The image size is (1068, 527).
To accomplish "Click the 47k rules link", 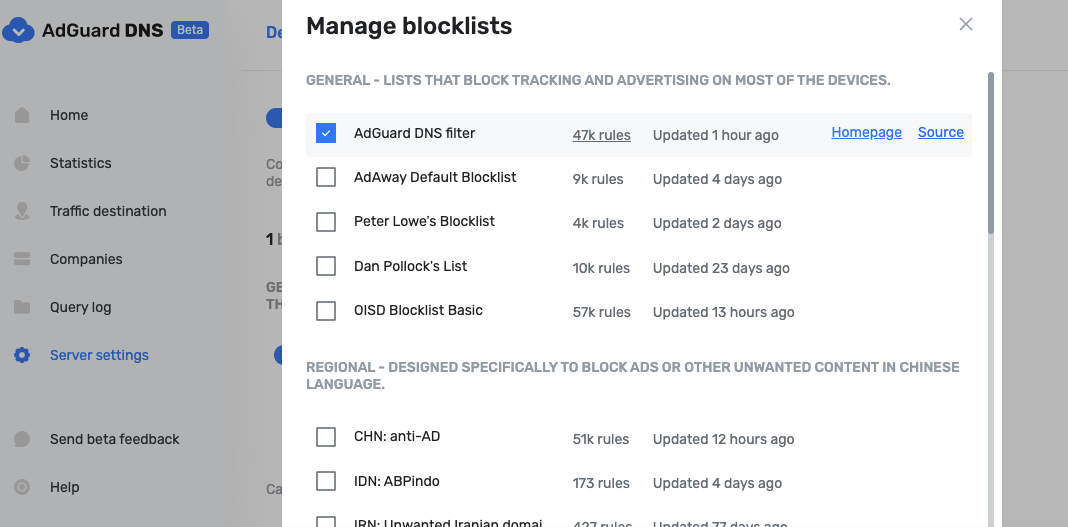I will (601, 135).
